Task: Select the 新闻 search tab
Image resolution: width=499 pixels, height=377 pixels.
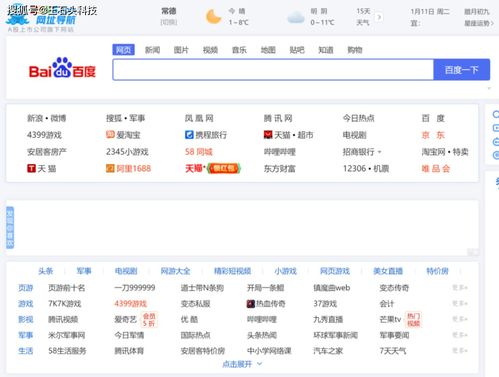Action: click(152, 50)
